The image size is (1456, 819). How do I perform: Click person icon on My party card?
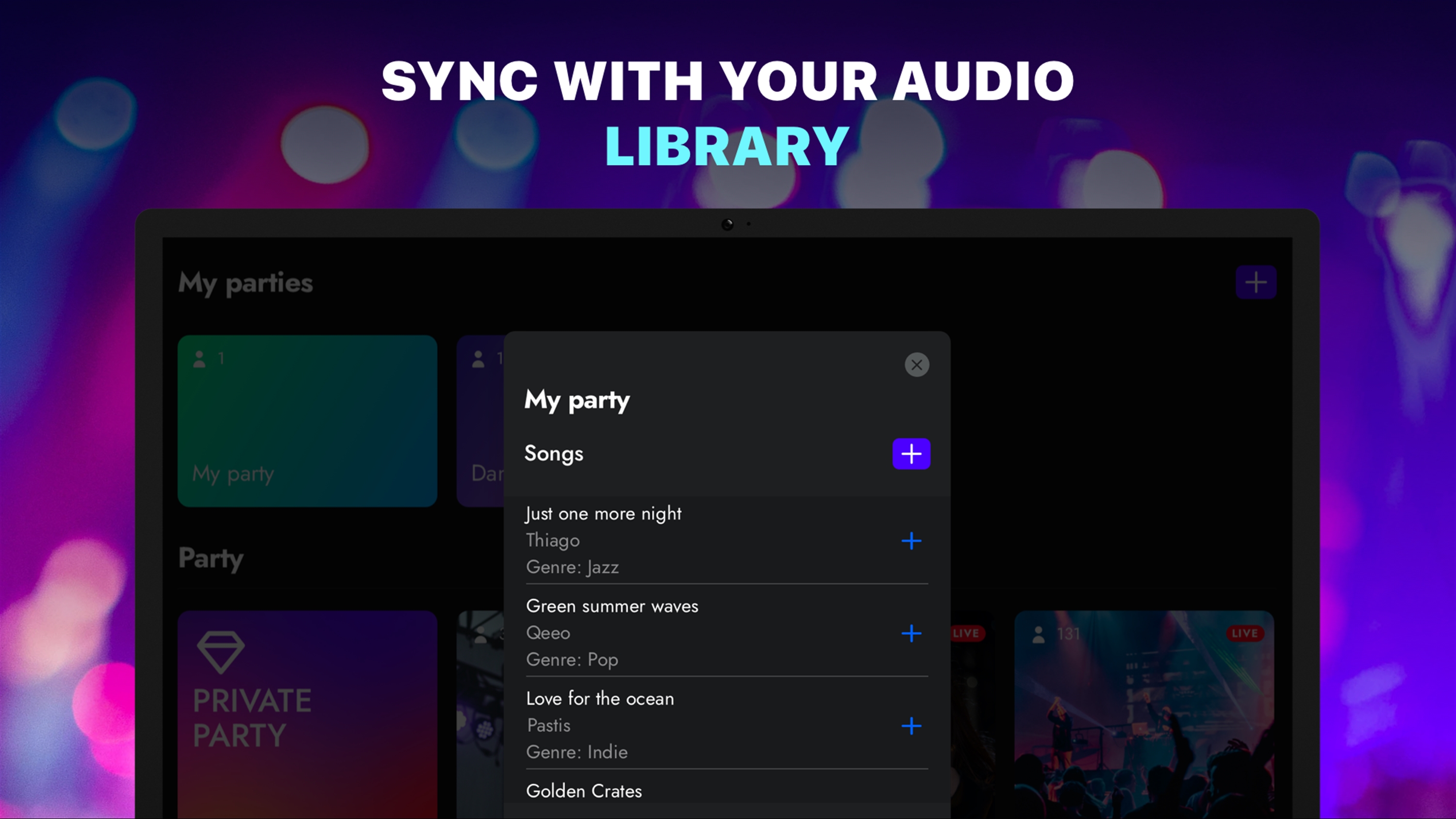coord(199,359)
